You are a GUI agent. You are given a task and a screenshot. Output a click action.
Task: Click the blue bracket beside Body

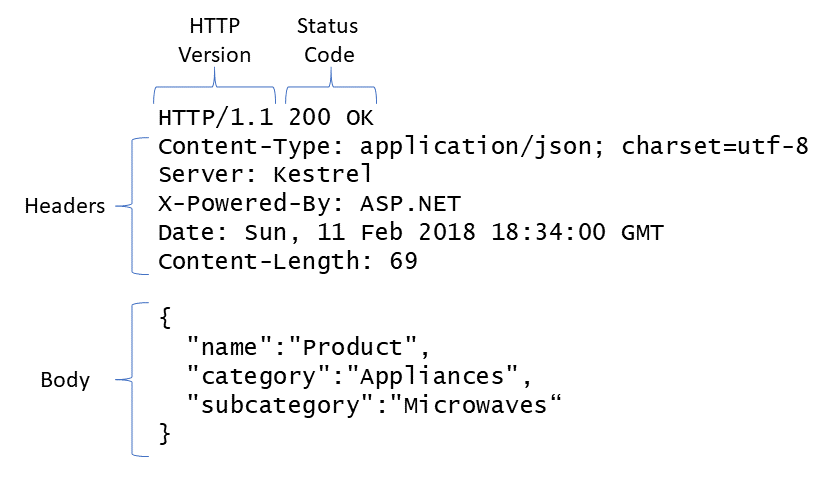[133, 380]
